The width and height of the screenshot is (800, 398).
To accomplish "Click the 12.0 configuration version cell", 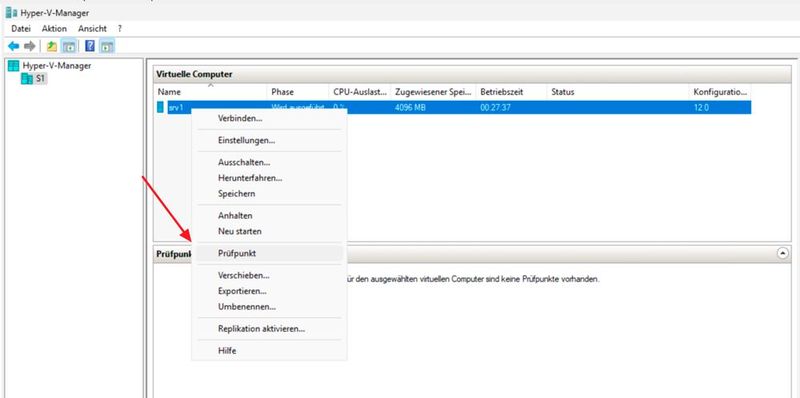I will [x=701, y=108].
